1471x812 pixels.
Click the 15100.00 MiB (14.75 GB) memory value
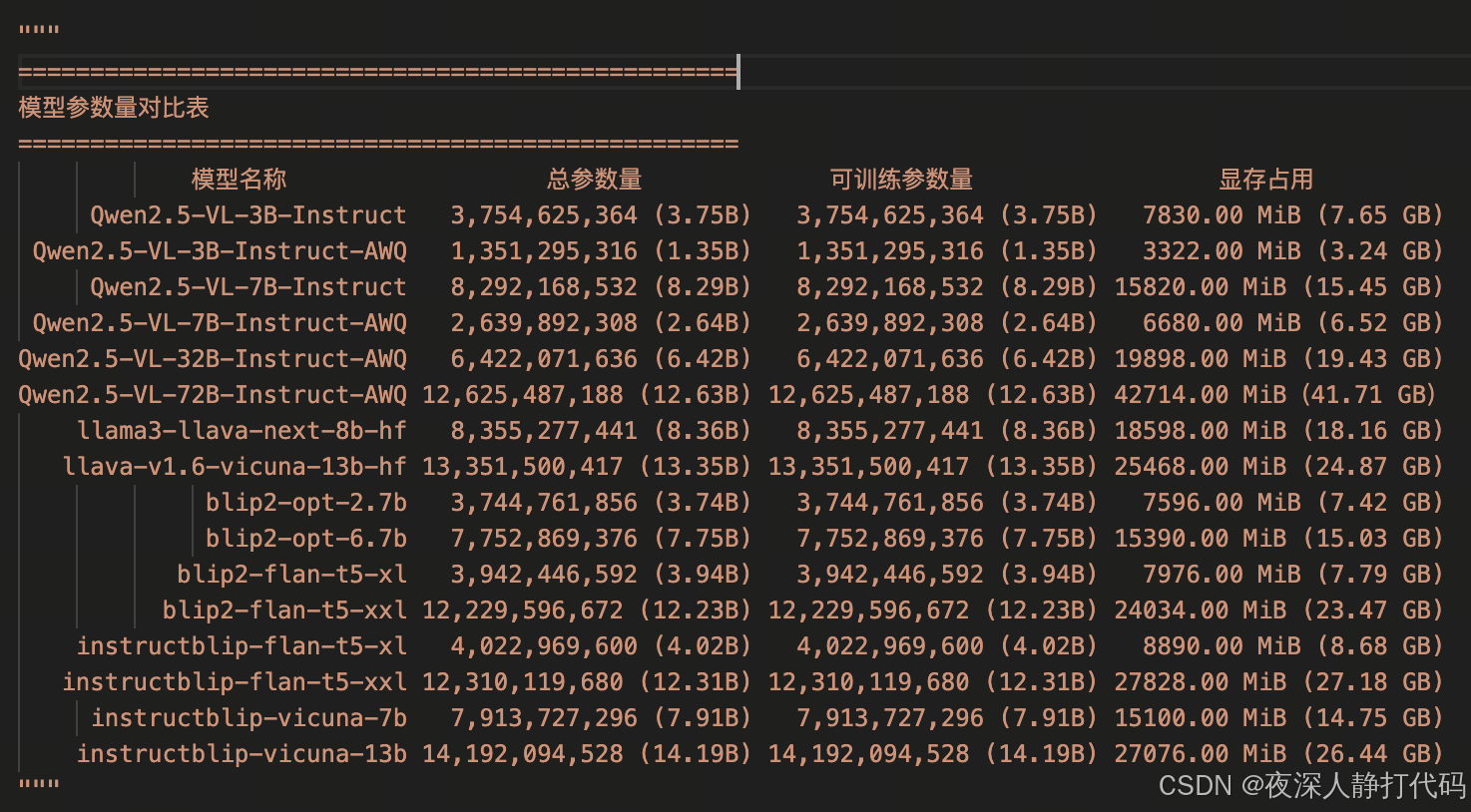(1279, 718)
